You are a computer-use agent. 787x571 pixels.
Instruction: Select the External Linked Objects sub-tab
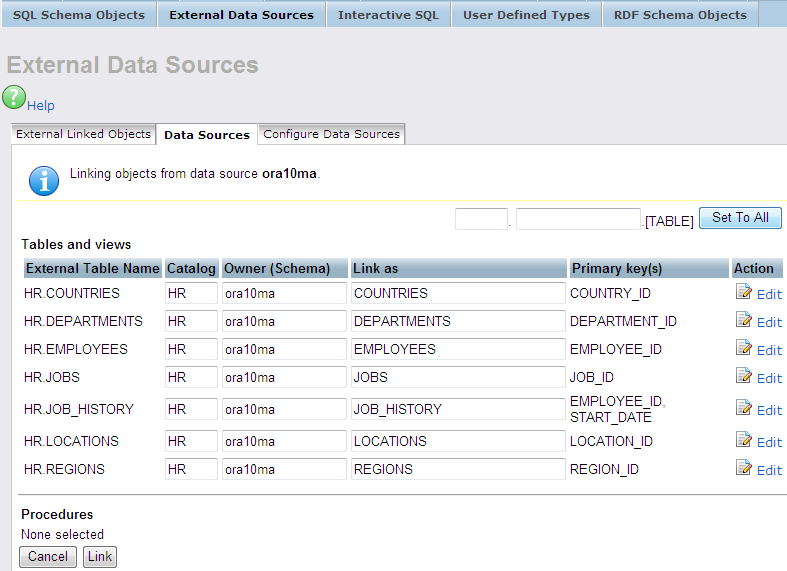83,134
